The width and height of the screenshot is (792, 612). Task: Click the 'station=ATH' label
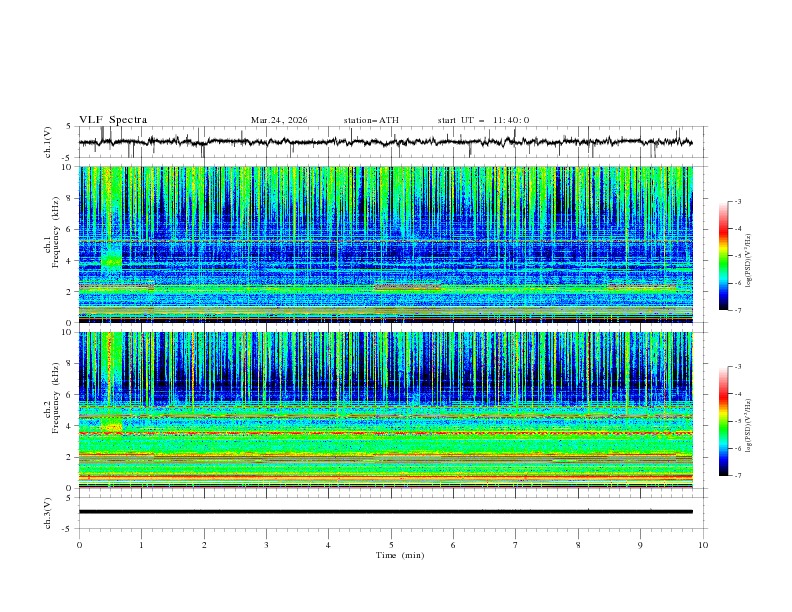371,120
